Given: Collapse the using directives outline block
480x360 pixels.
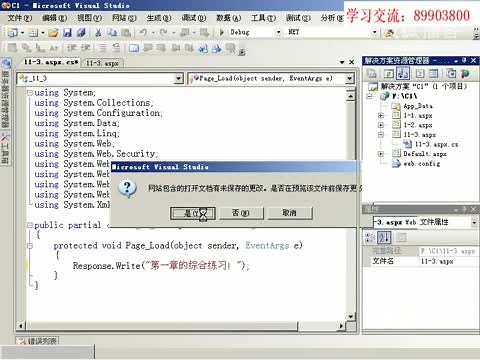Looking at the screenshot, I should click(30, 92).
